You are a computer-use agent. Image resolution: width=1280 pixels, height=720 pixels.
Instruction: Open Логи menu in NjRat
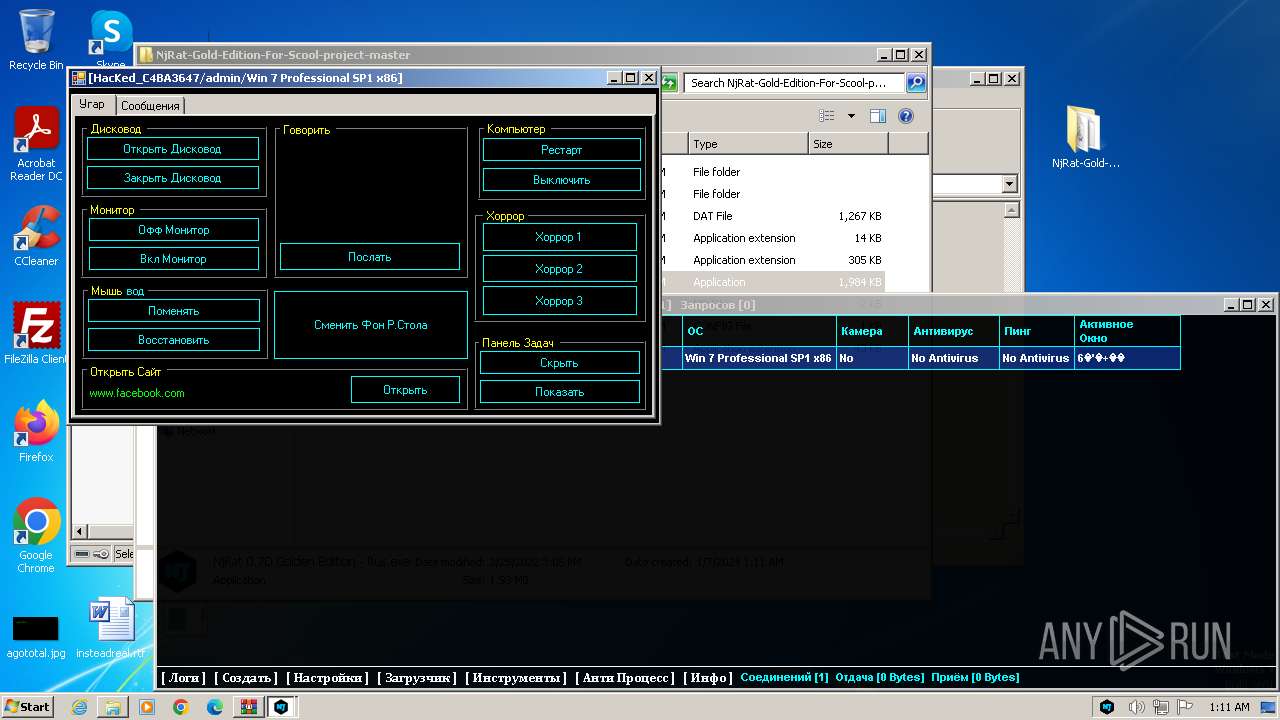tap(183, 677)
